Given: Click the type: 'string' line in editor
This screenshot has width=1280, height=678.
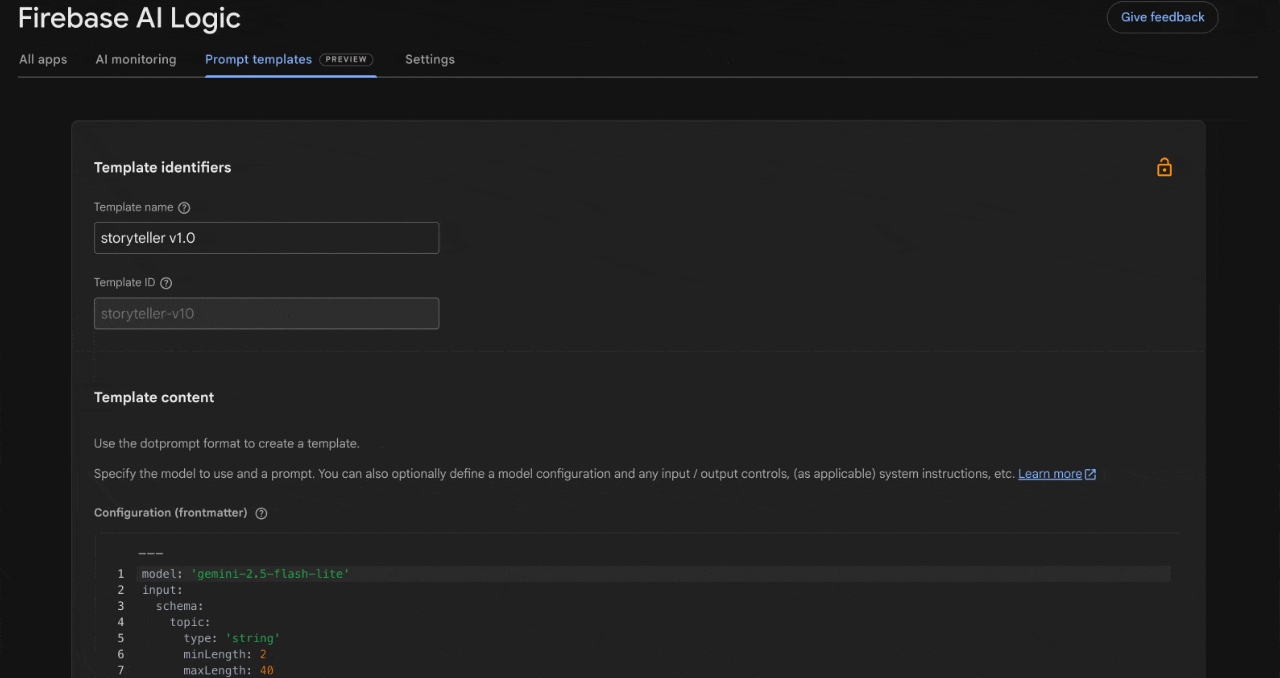Looking at the screenshot, I should tap(231, 638).
